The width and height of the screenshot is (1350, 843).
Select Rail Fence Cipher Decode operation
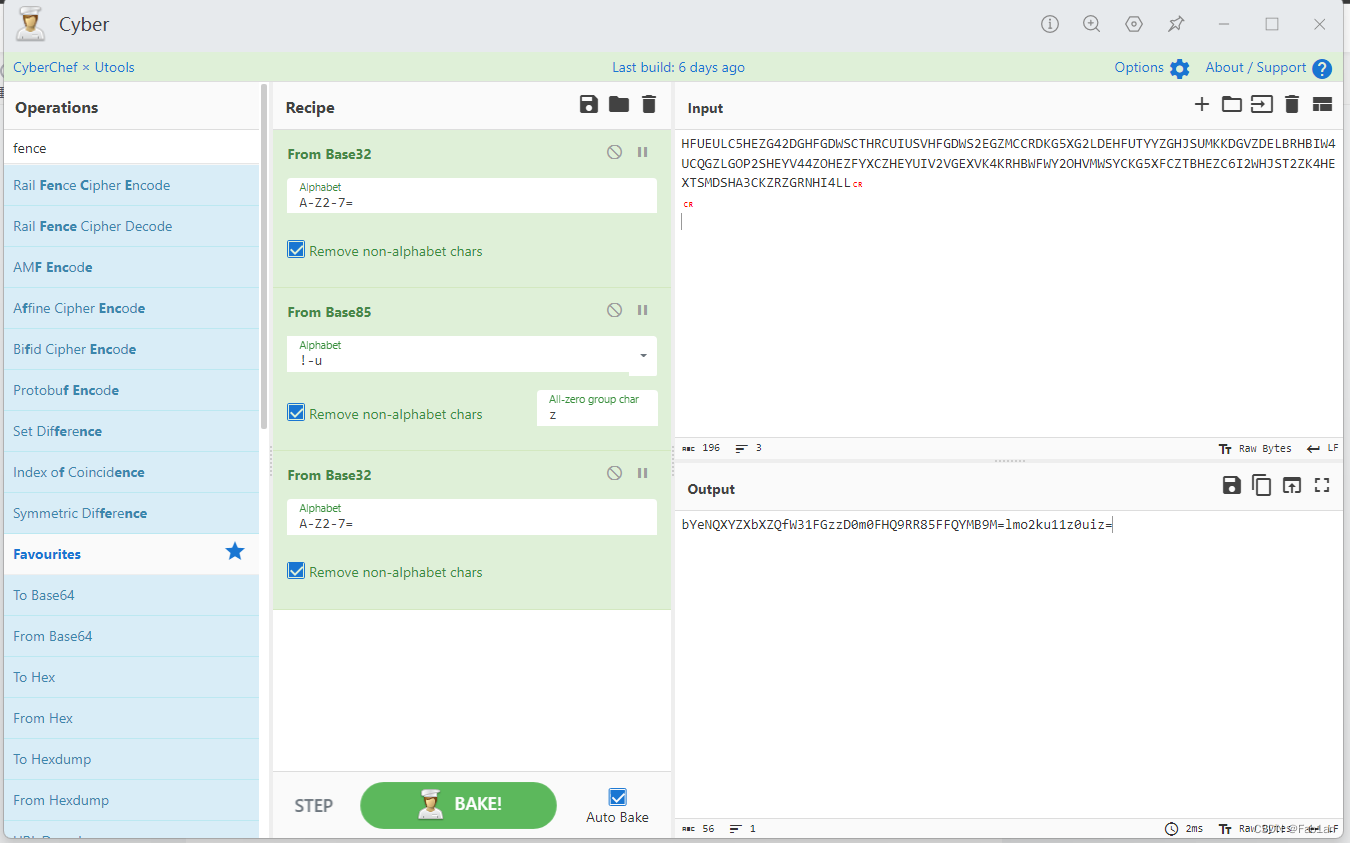point(131,226)
